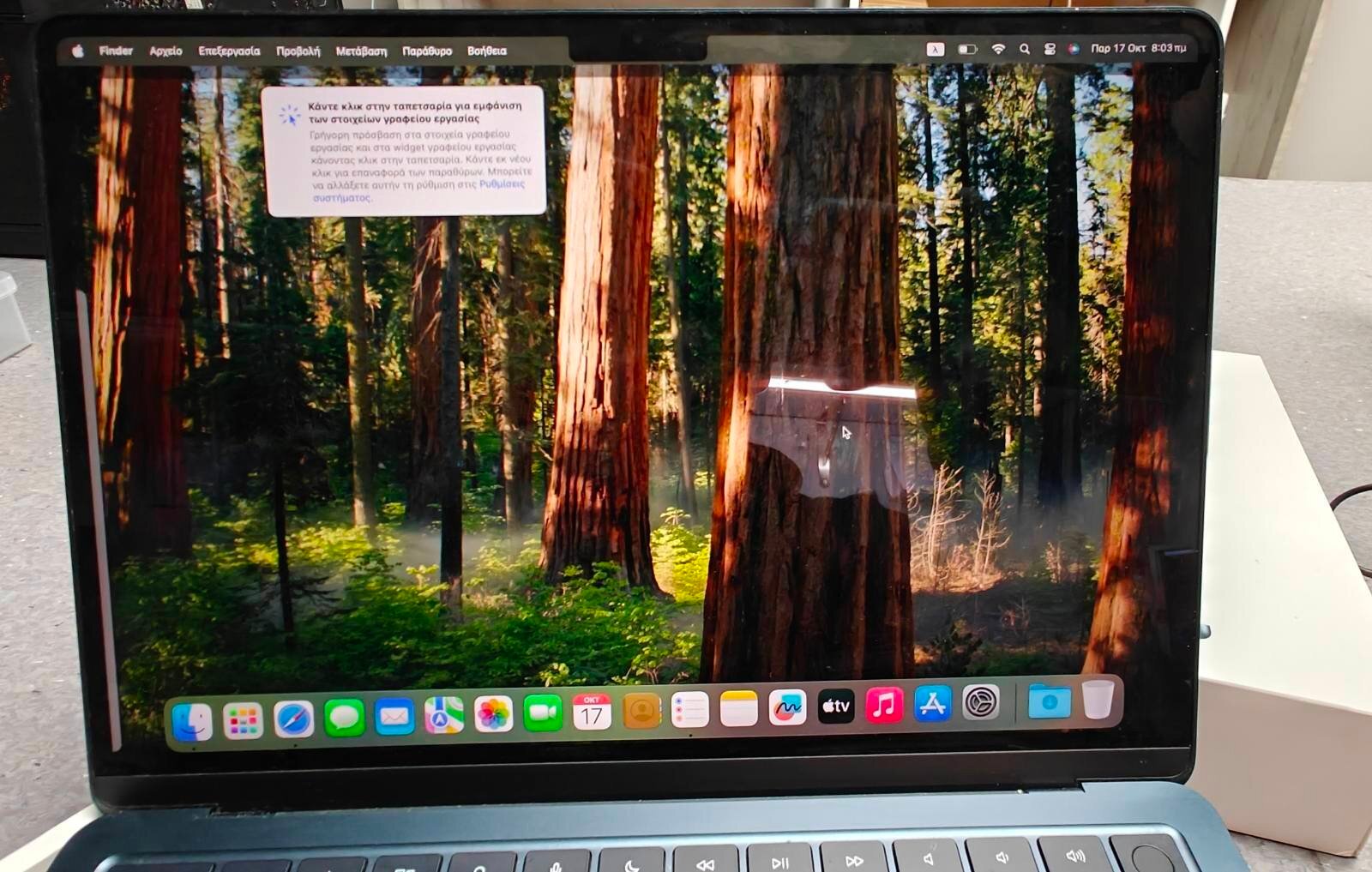The width and height of the screenshot is (1372, 872).
Task: Launch Notes from the Dock
Action: (x=739, y=709)
